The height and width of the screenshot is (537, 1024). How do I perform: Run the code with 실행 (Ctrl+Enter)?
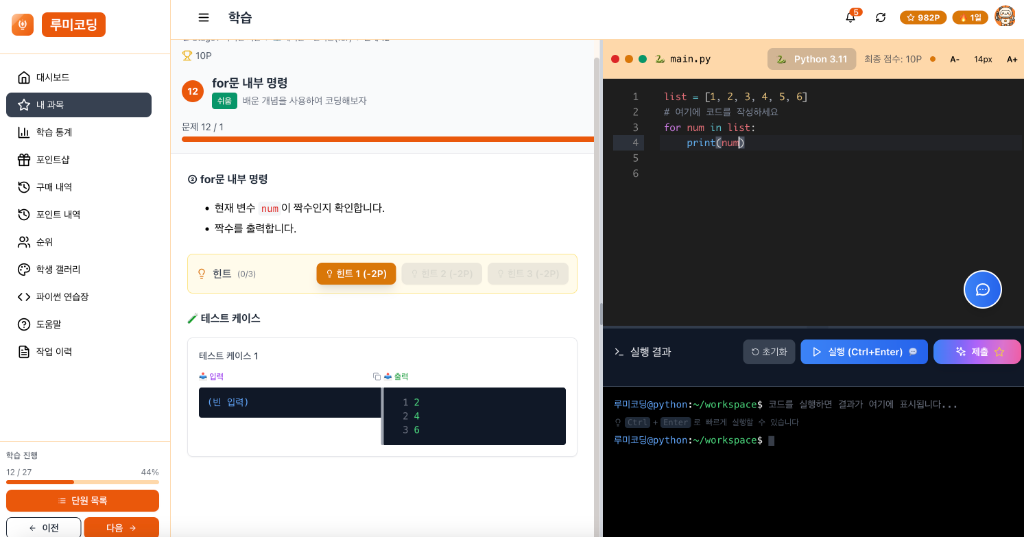pos(863,352)
